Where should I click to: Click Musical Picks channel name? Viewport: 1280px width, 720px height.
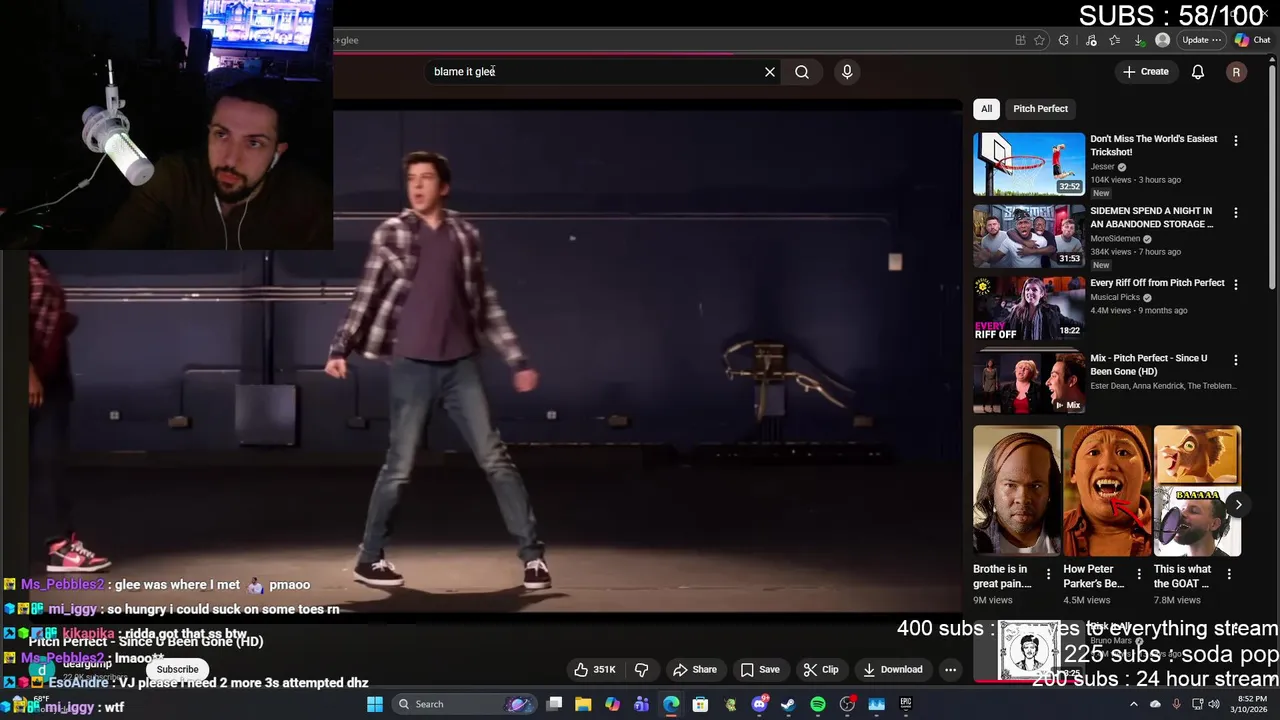1115,297
